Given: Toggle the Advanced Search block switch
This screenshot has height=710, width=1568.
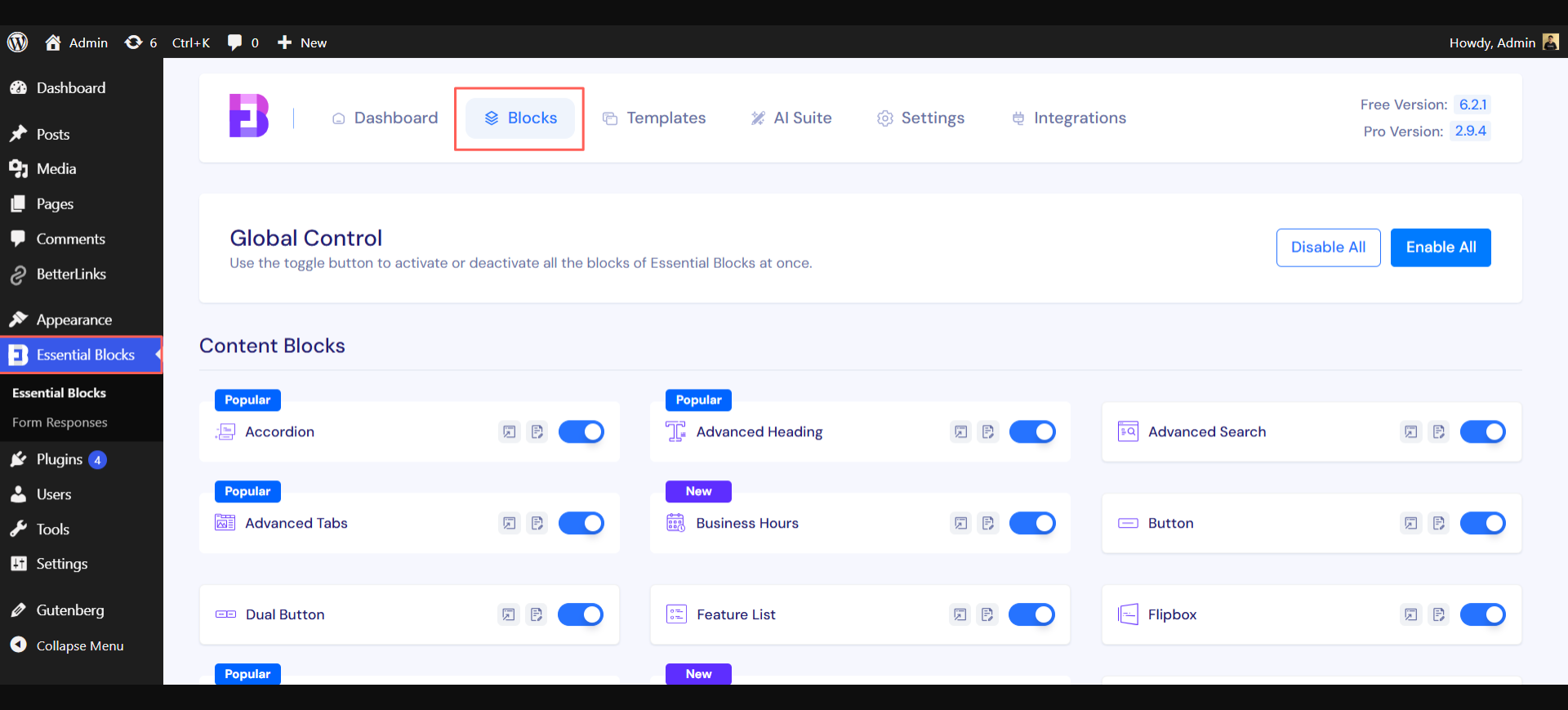Looking at the screenshot, I should (1483, 431).
